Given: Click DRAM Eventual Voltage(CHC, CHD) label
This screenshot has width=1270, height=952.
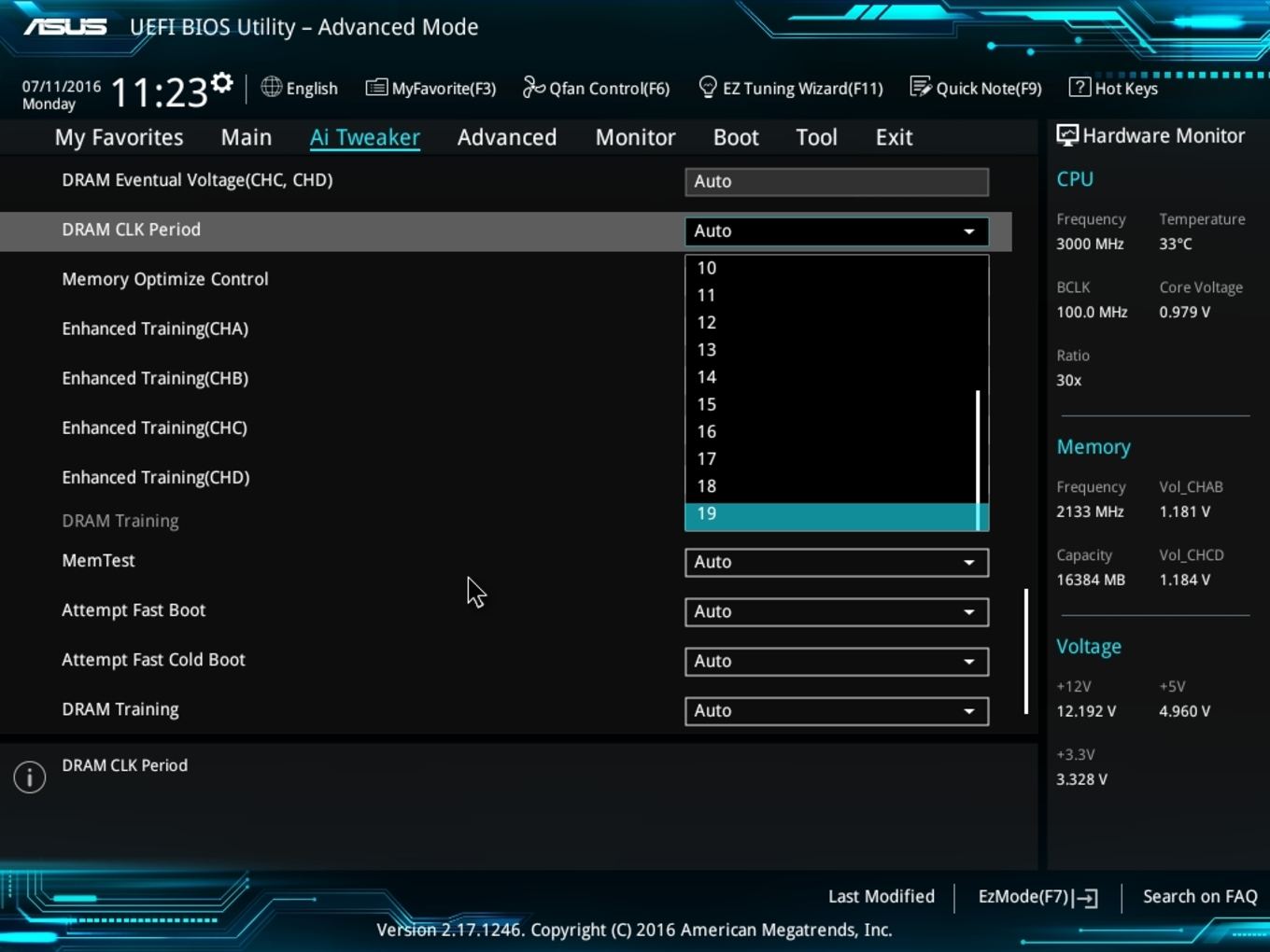Looking at the screenshot, I should tap(197, 180).
